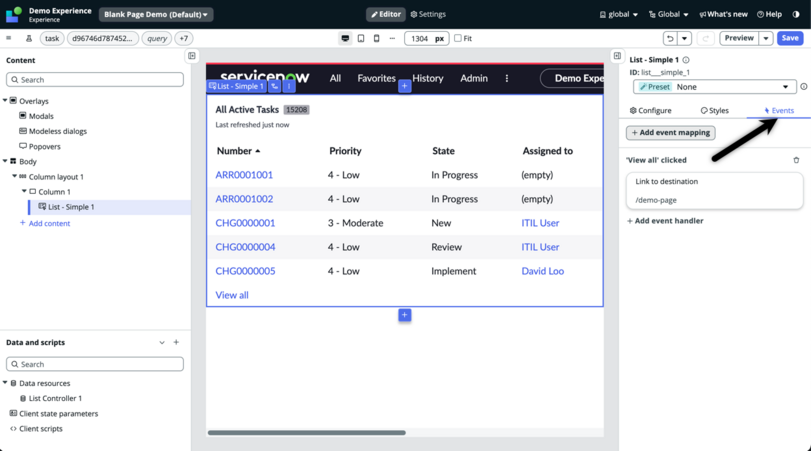
Task: Click the blue plus above the list component
Action: (404, 86)
